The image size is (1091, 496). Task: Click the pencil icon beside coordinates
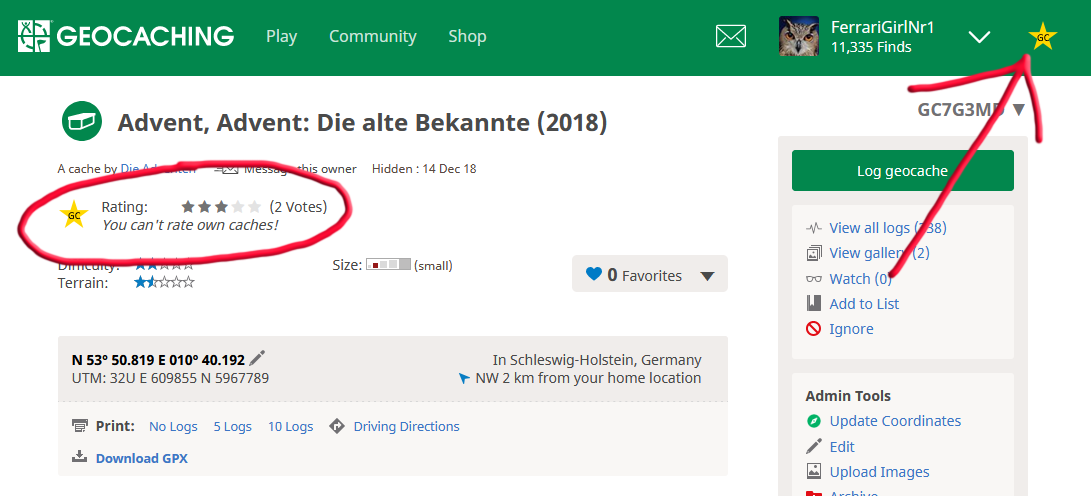[257, 358]
